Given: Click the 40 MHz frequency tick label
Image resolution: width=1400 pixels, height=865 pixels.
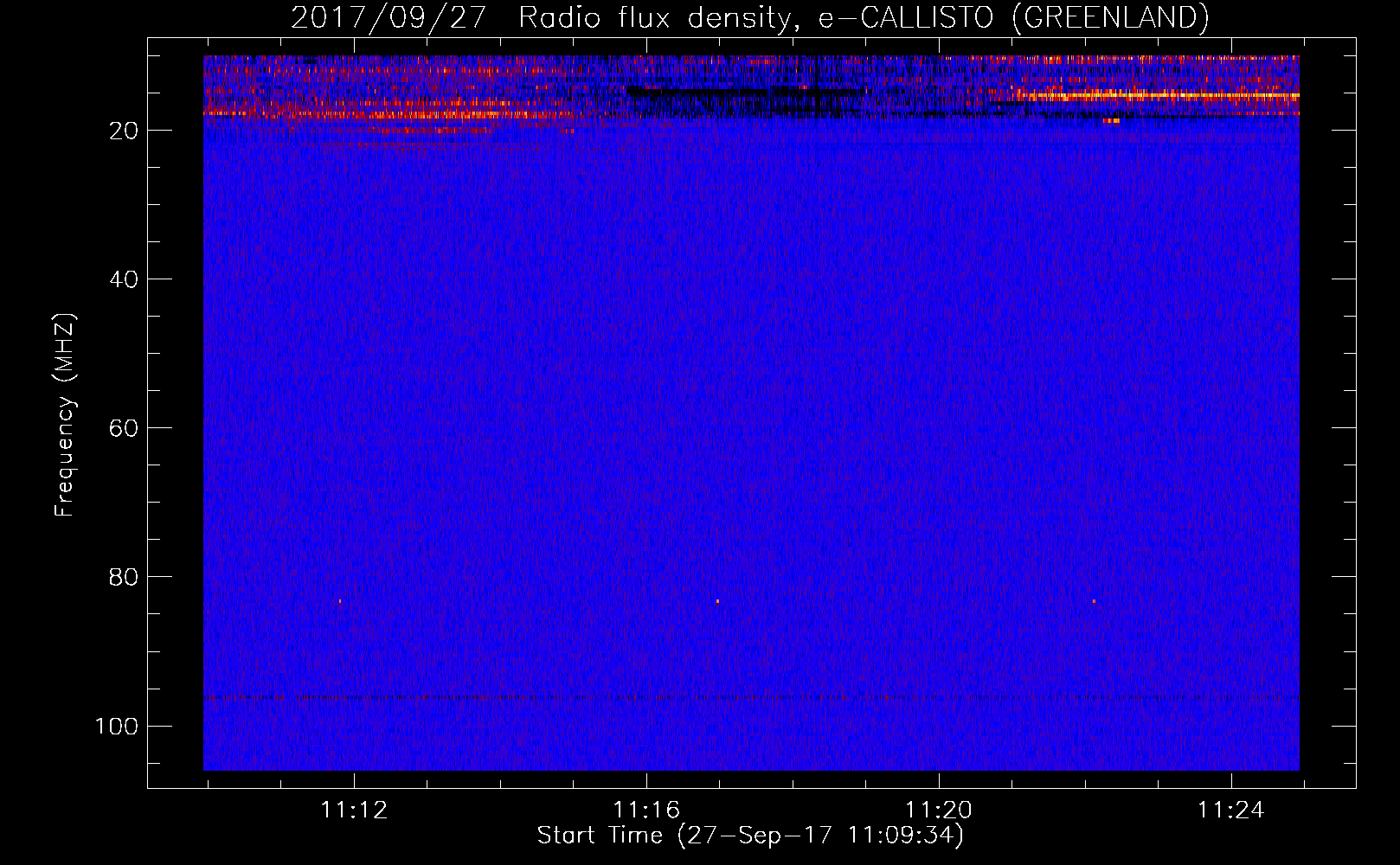Looking at the screenshot, I should pyautogui.click(x=124, y=279).
